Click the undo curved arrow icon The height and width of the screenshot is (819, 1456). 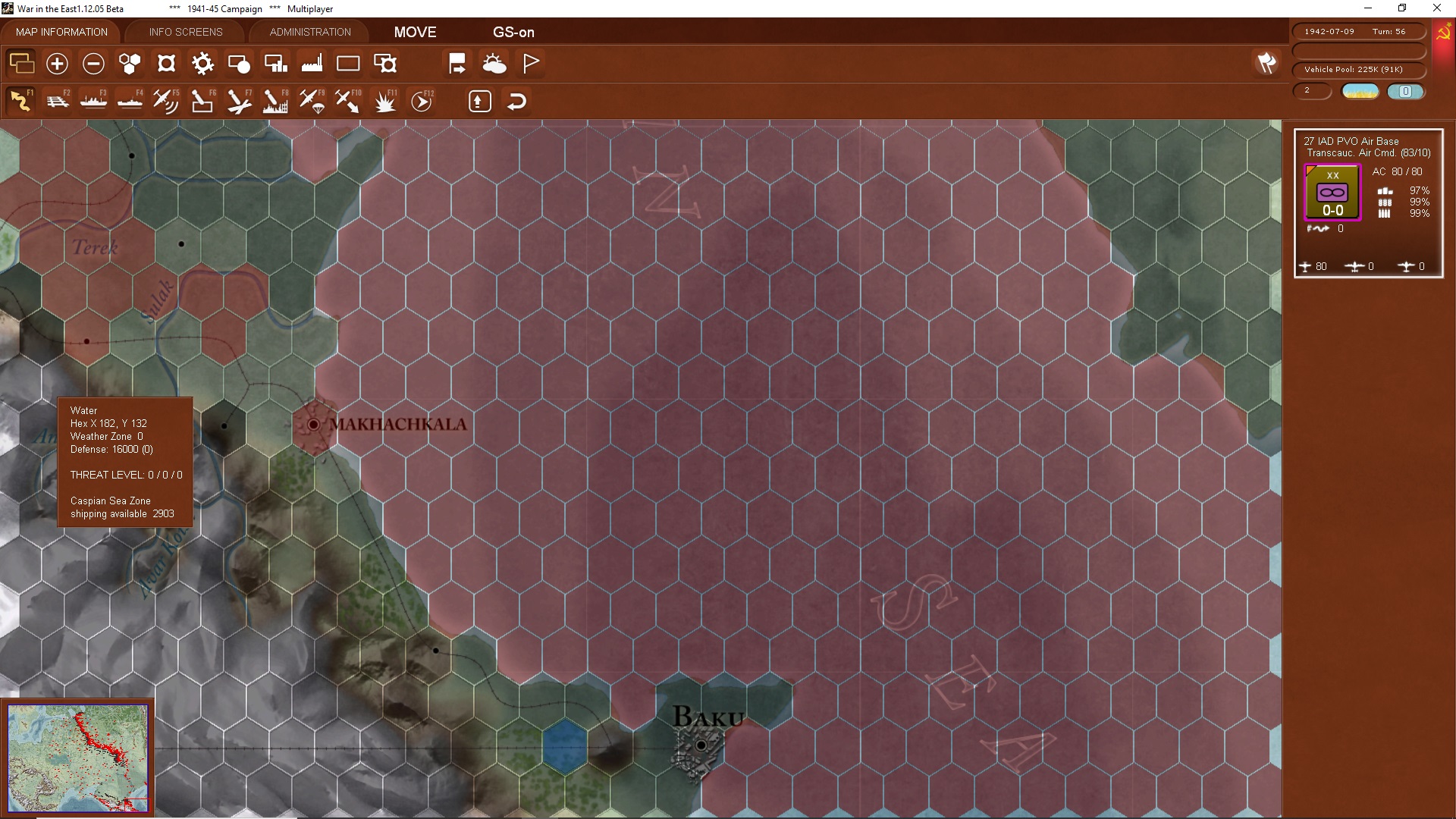click(516, 101)
